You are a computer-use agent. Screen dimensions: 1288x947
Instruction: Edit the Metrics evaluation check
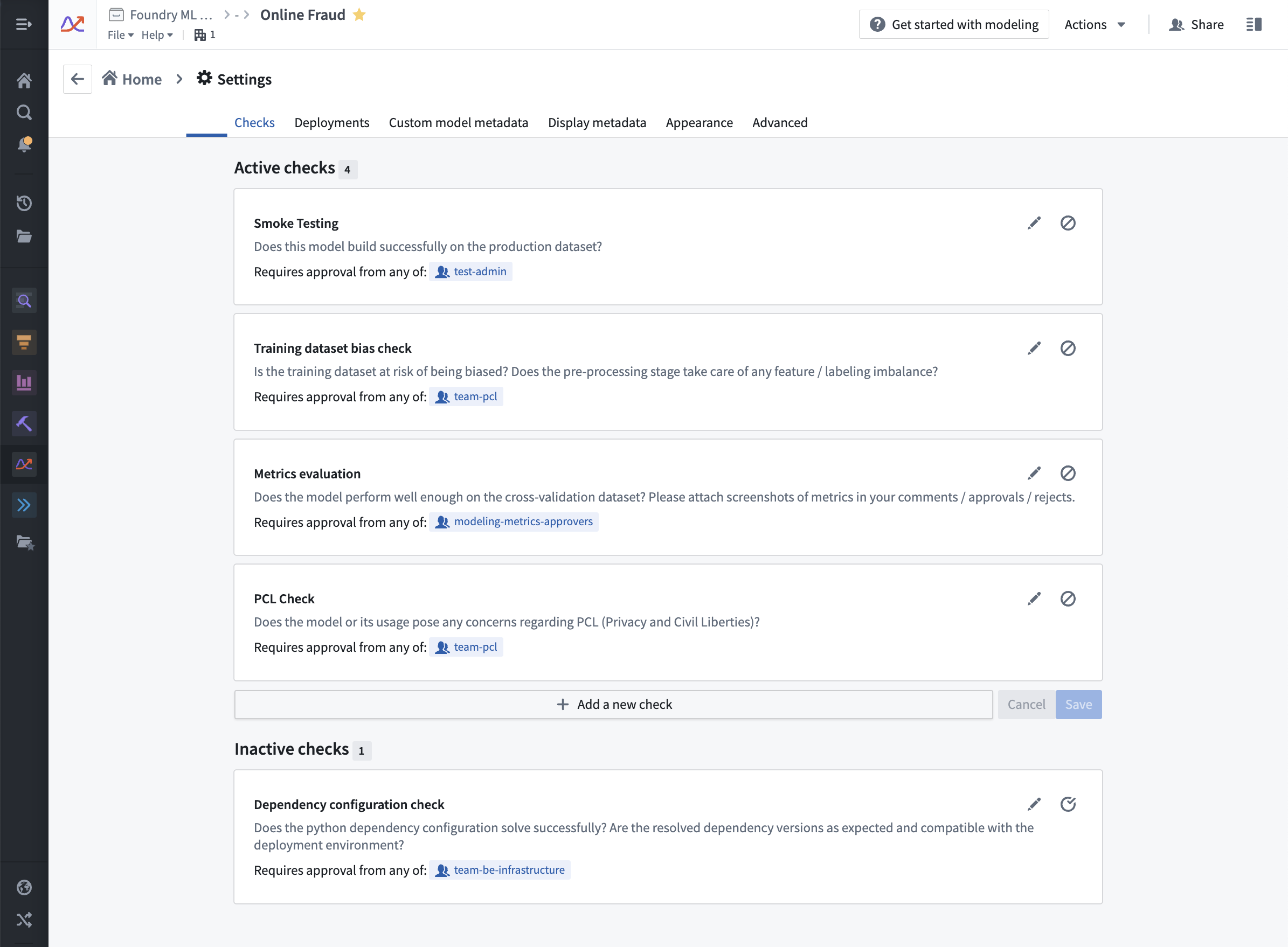tap(1034, 473)
